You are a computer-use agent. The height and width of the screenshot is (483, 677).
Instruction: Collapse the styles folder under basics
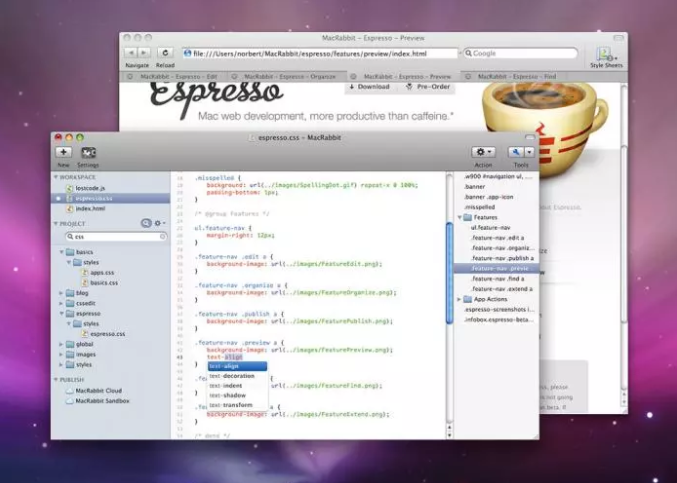pos(69,262)
